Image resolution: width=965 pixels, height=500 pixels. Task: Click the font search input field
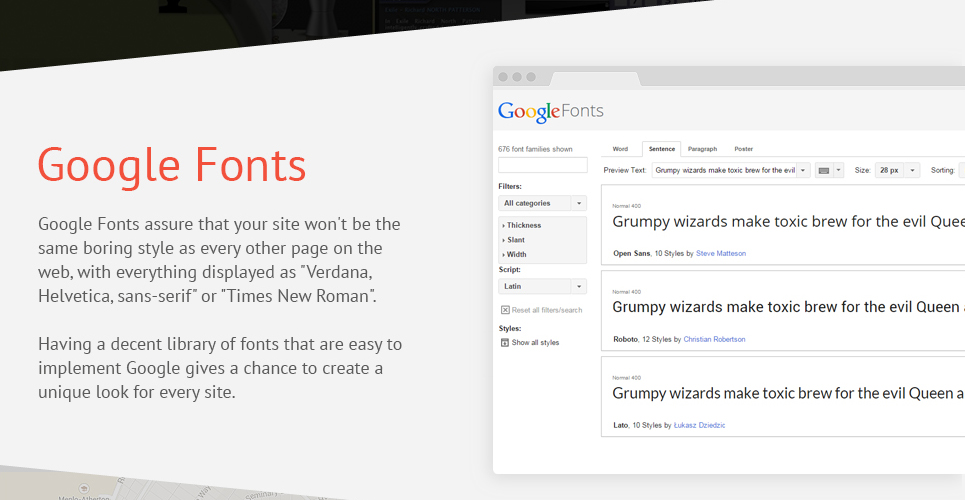click(x=543, y=165)
